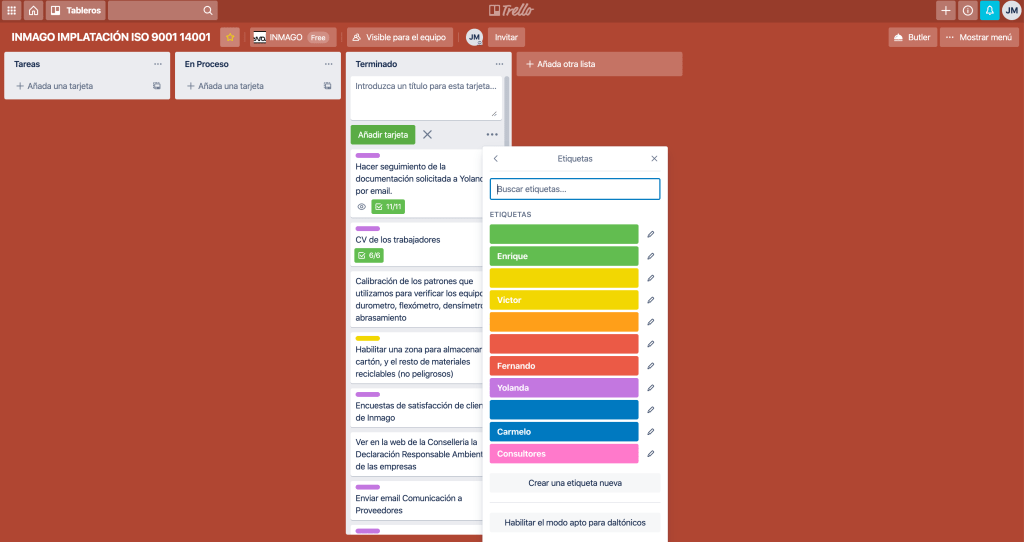Click the 6/6 checklist badge
The width and height of the screenshot is (1024, 542).
pyautogui.click(x=369, y=255)
